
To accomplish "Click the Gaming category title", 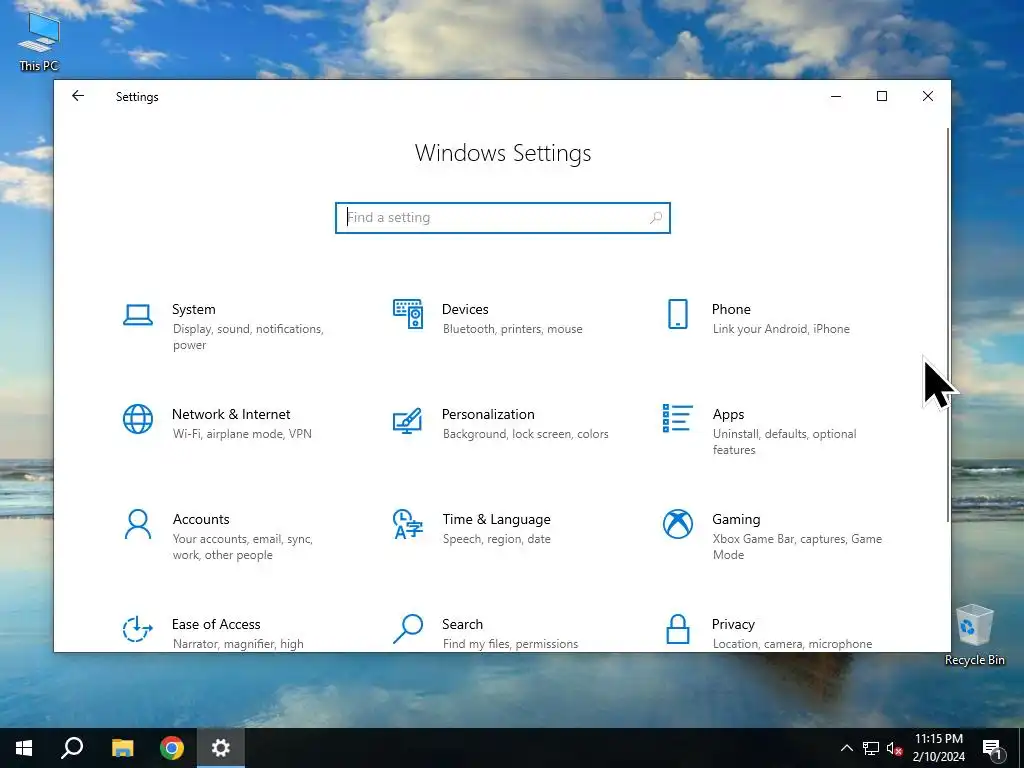I will [x=736, y=519].
